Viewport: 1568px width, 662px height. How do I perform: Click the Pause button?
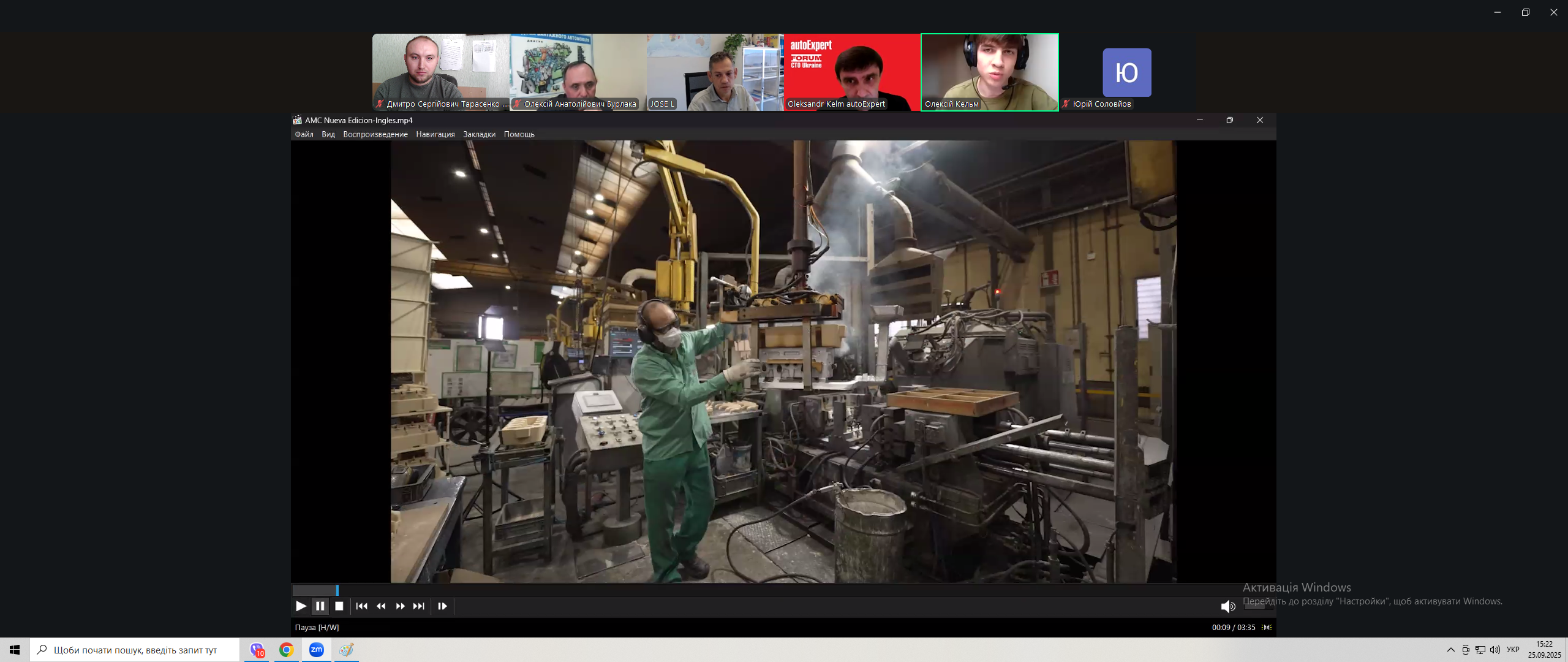click(x=320, y=606)
